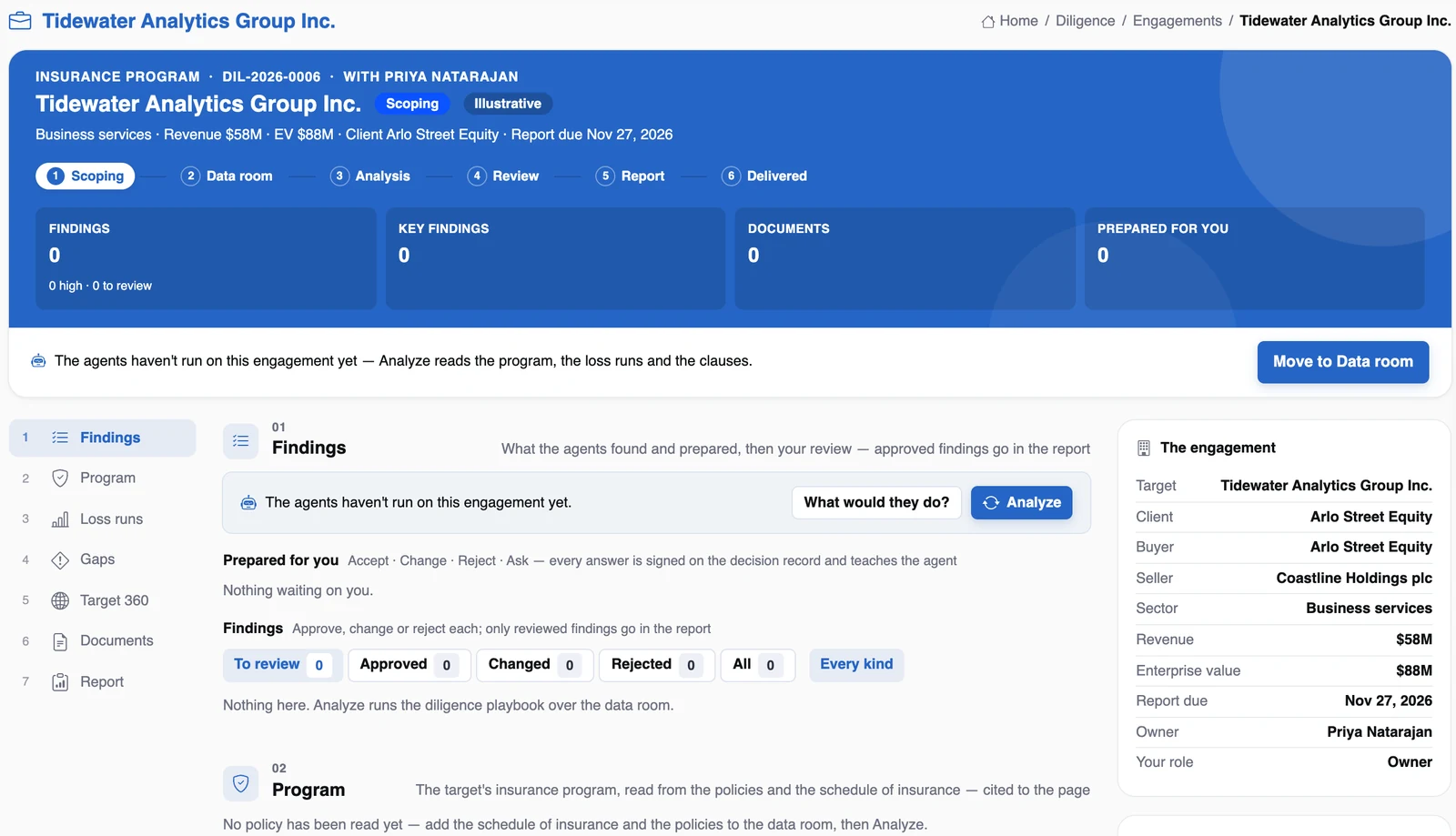1456x836 pixels.
Task: Go to the Analysis stage step
Action: [370, 176]
